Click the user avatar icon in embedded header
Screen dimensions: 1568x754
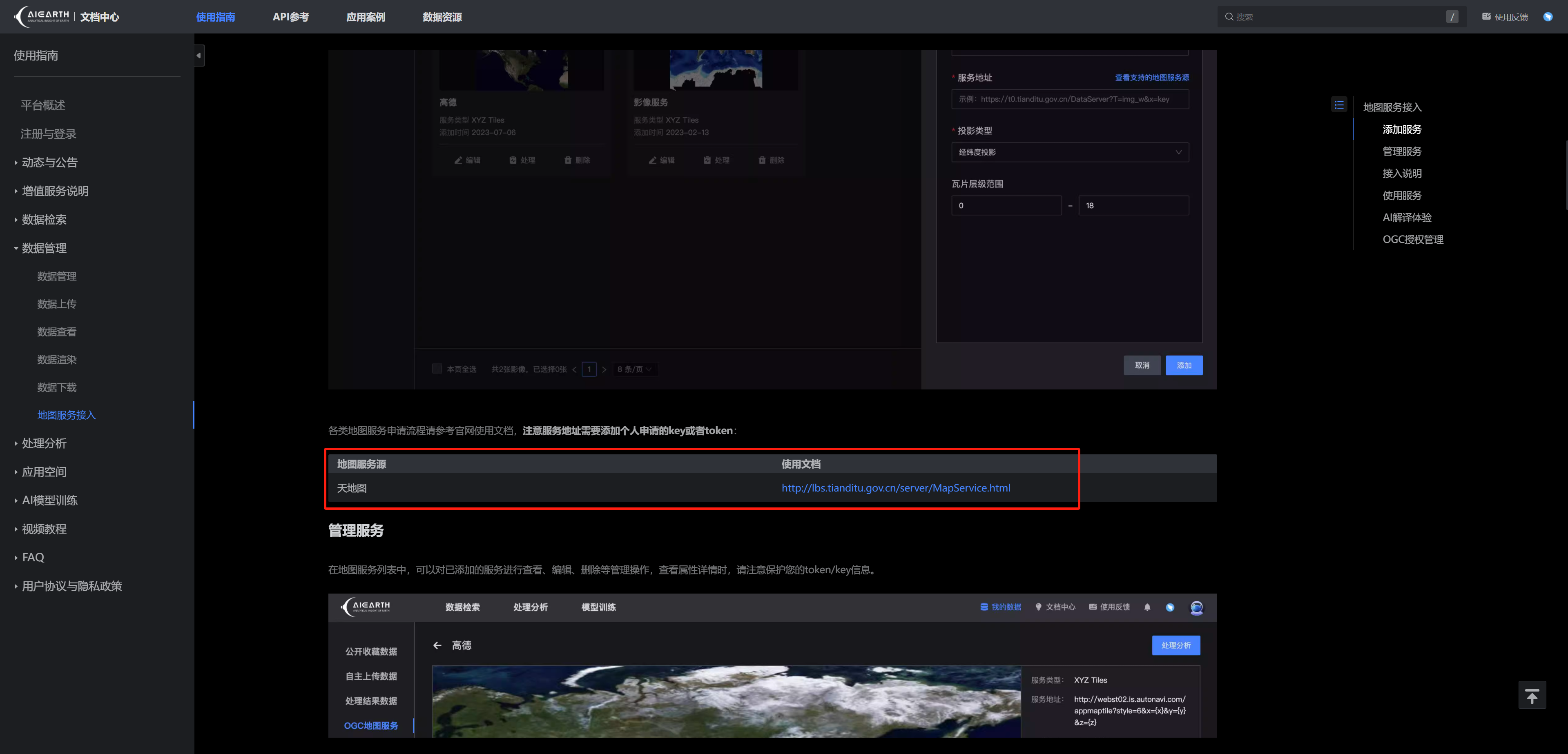tap(1196, 607)
